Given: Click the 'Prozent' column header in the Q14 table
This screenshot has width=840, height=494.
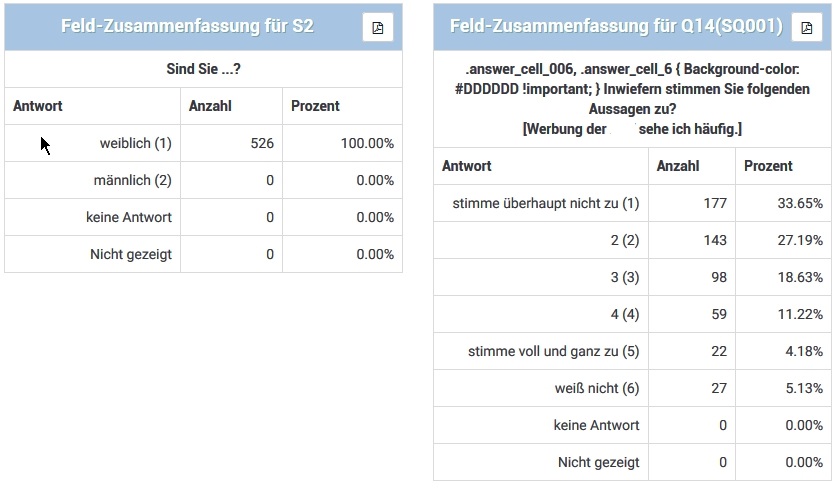Looking at the screenshot, I should point(768,166).
